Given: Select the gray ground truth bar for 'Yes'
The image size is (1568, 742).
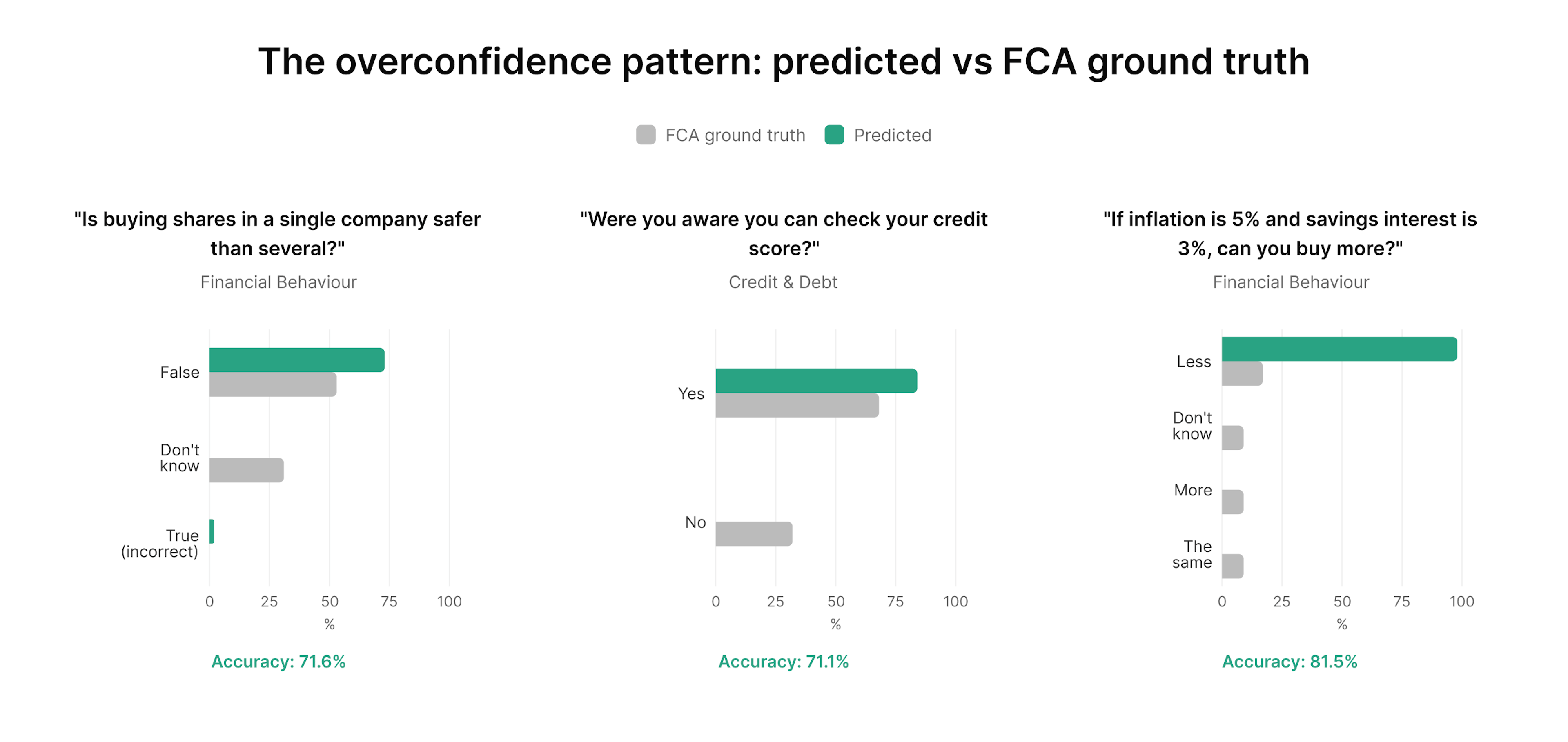Looking at the screenshot, I should (x=797, y=406).
